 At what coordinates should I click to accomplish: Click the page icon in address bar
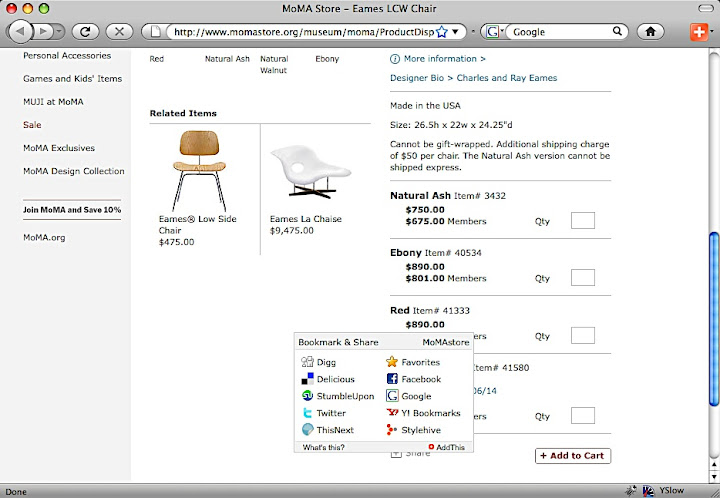[x=156, y=31]
